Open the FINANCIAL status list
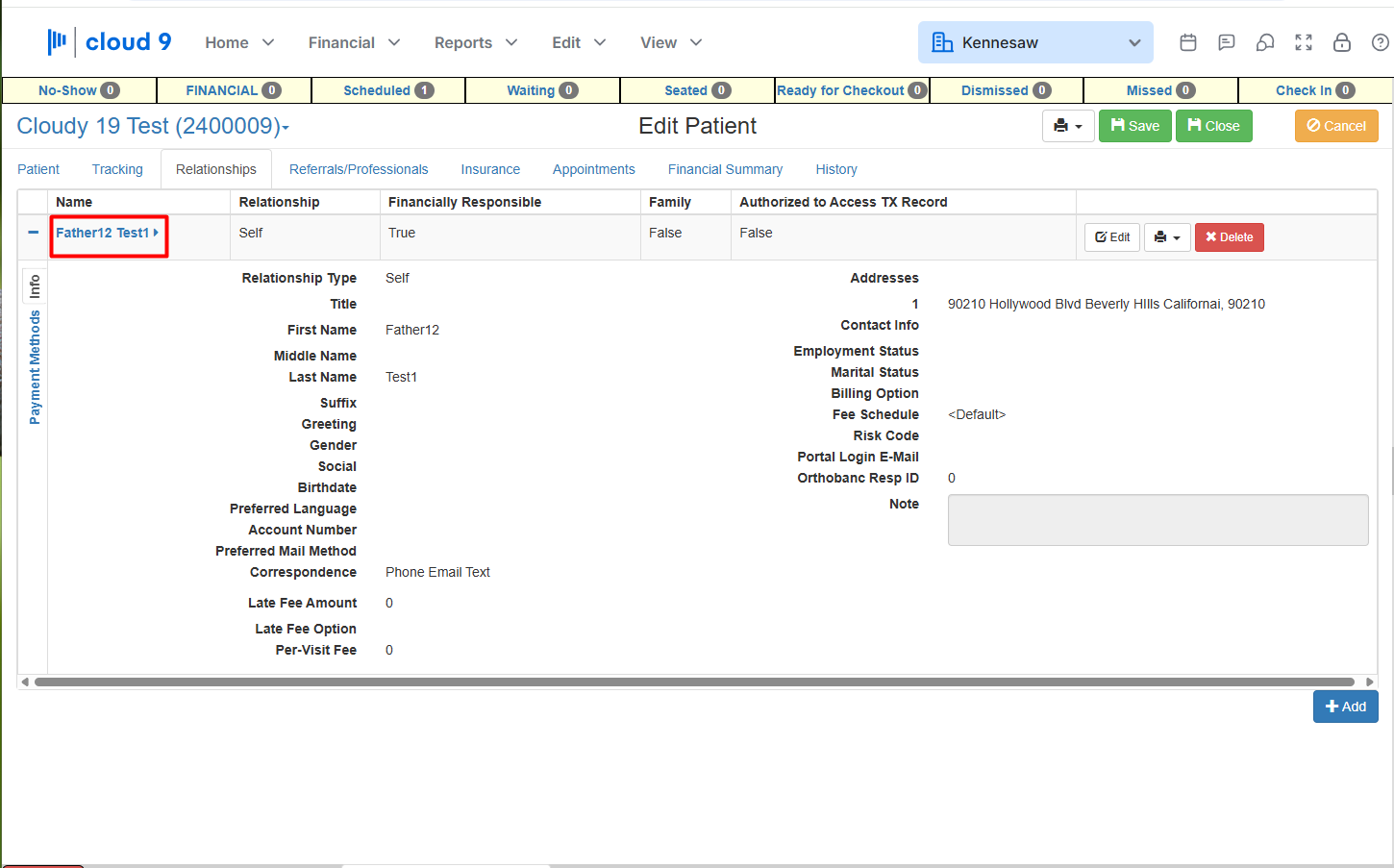Viewport: 1394px width, 868px height. coord(234,90)
